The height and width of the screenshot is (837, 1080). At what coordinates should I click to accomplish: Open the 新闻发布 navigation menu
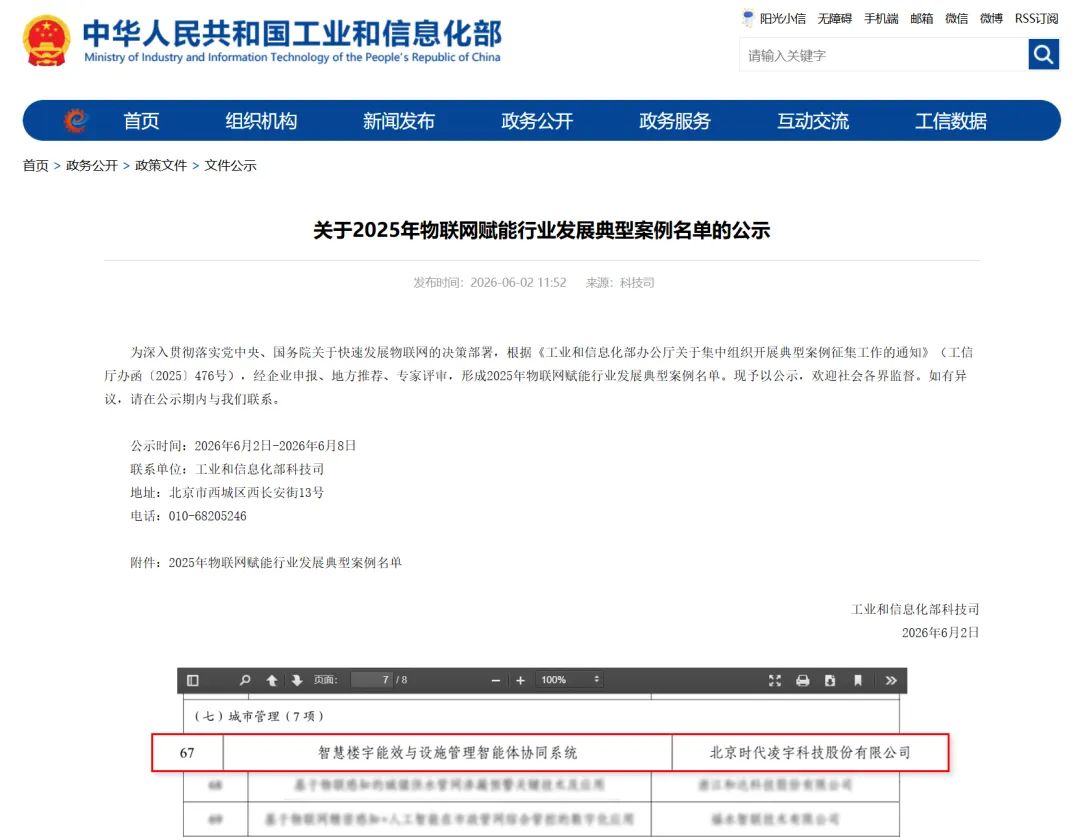pos(399,121)
